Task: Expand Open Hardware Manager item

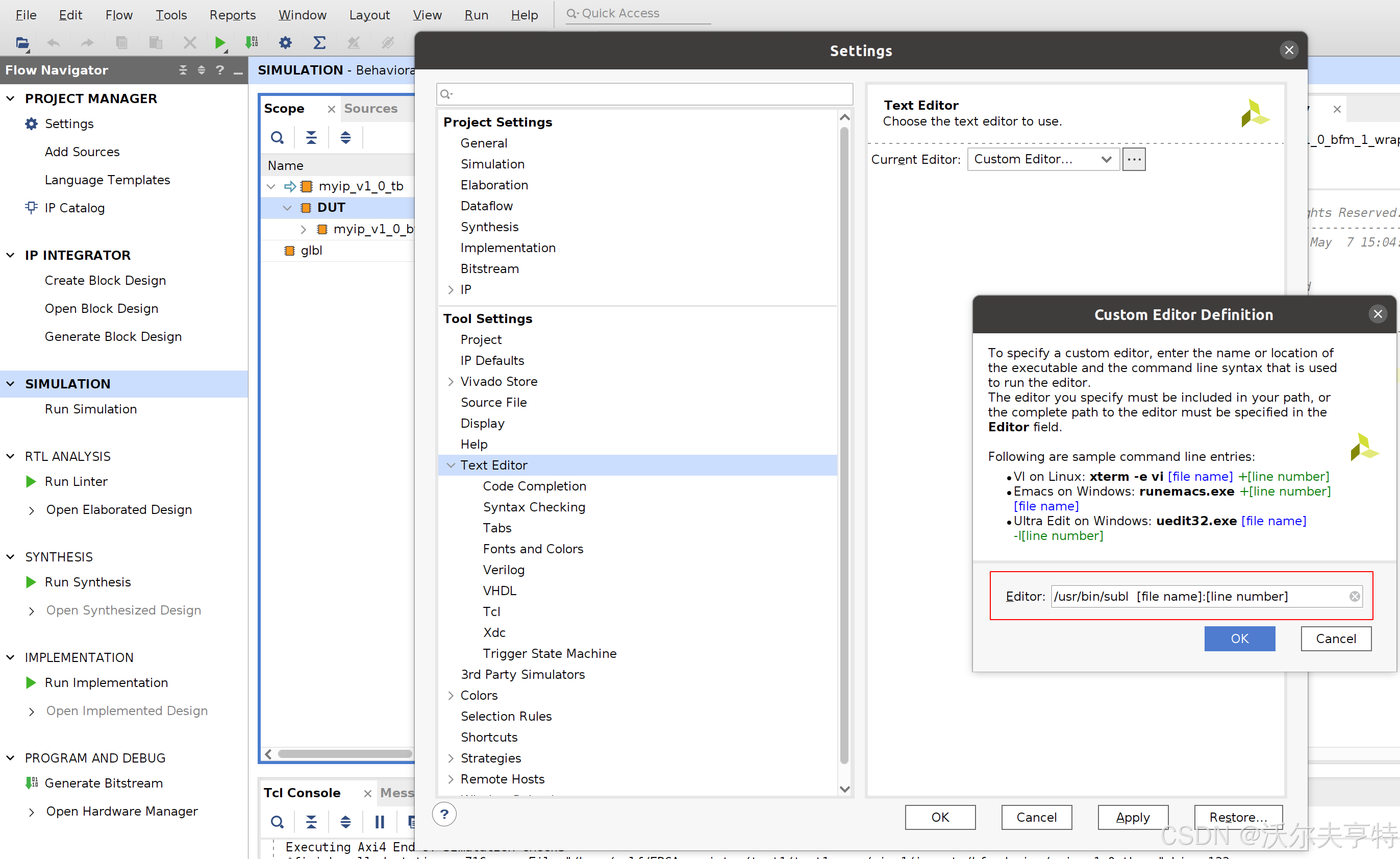Action: point(31,812)
